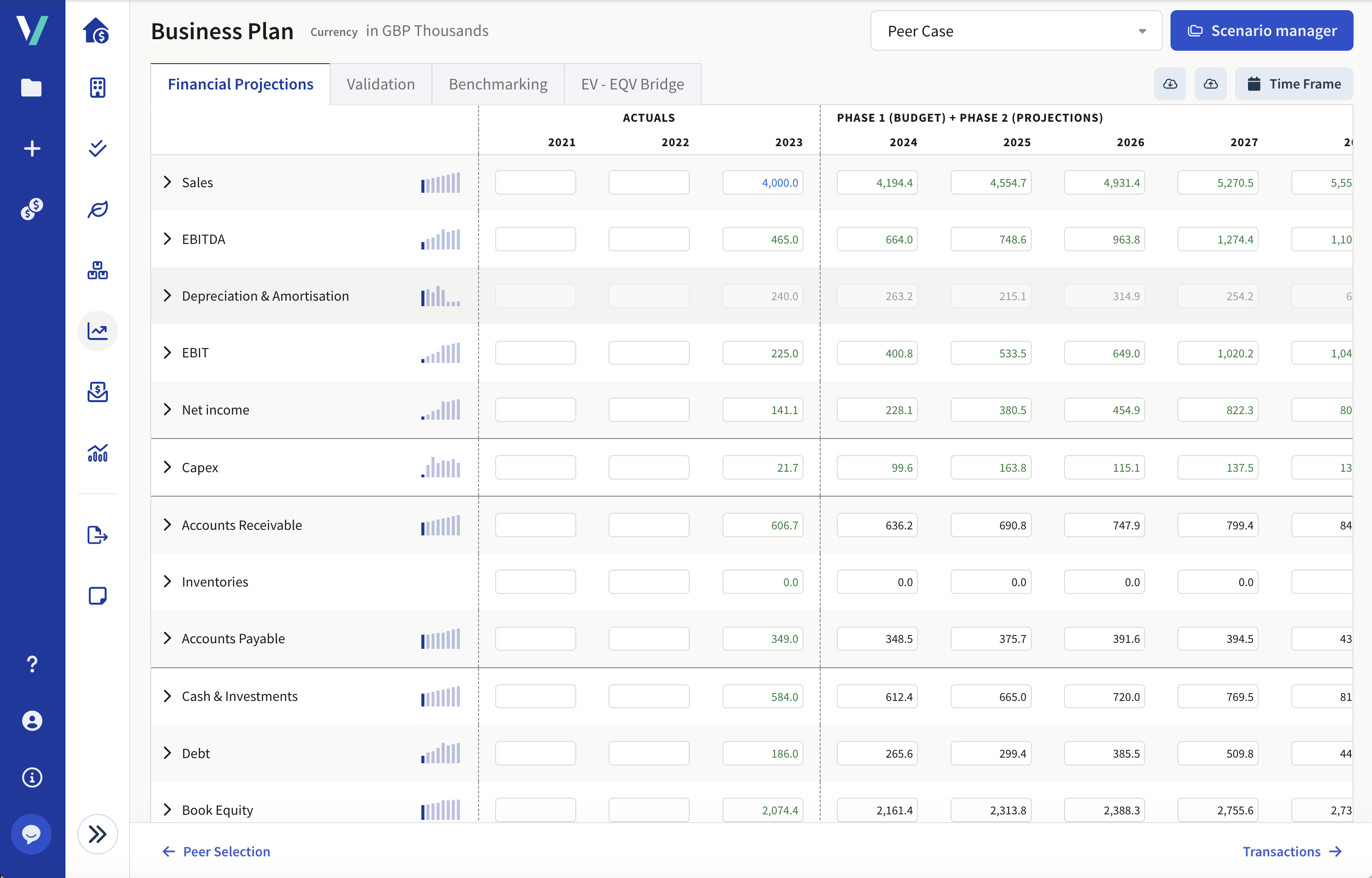This screenshot has width=1372, height=878.
Task: Open the Peer Case scenario dropdown
Action: (1015, 30)
